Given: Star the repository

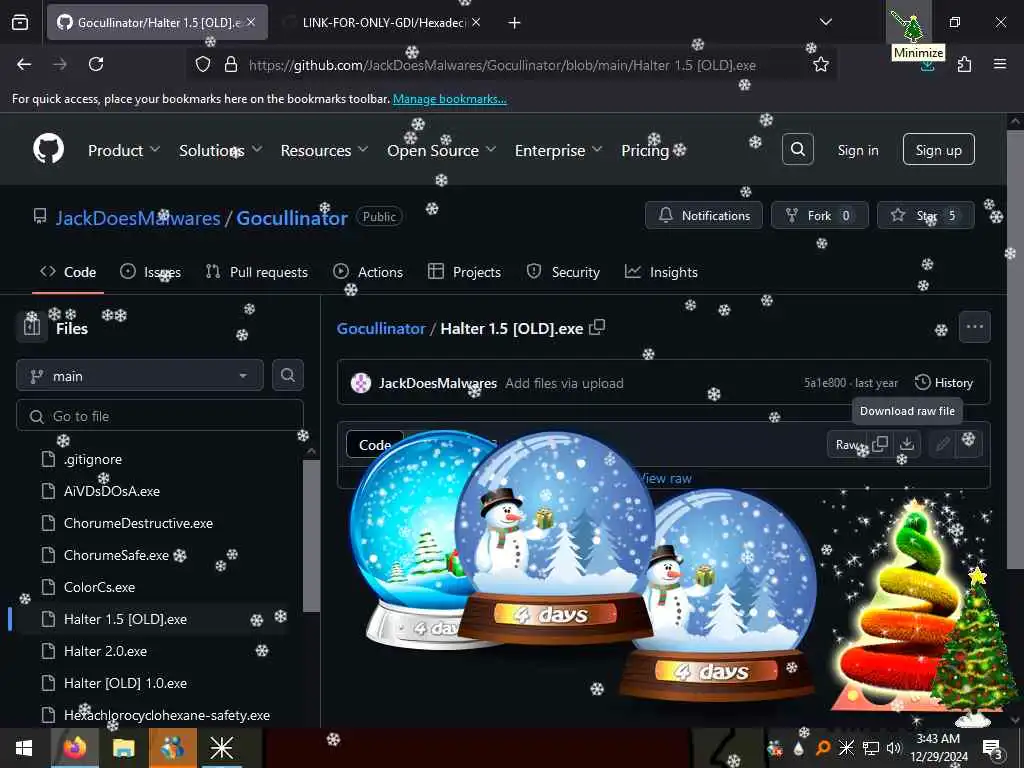Looking at the screenshot, I should (925, 216).
